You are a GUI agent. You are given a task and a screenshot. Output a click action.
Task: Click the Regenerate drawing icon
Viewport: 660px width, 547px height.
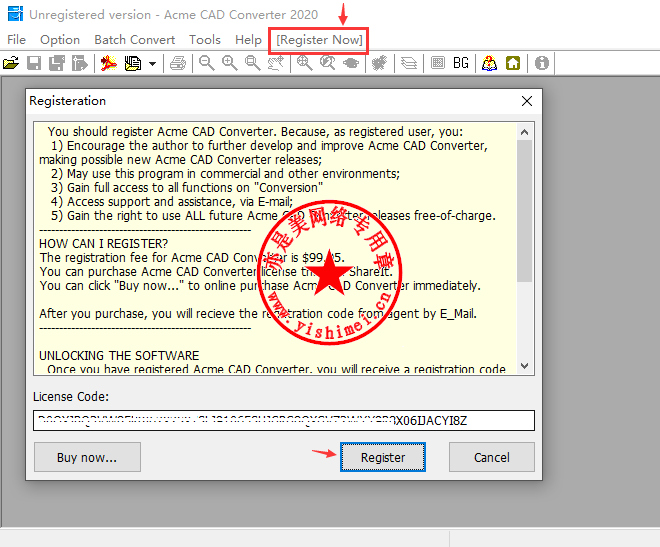[x=380, y=63]
